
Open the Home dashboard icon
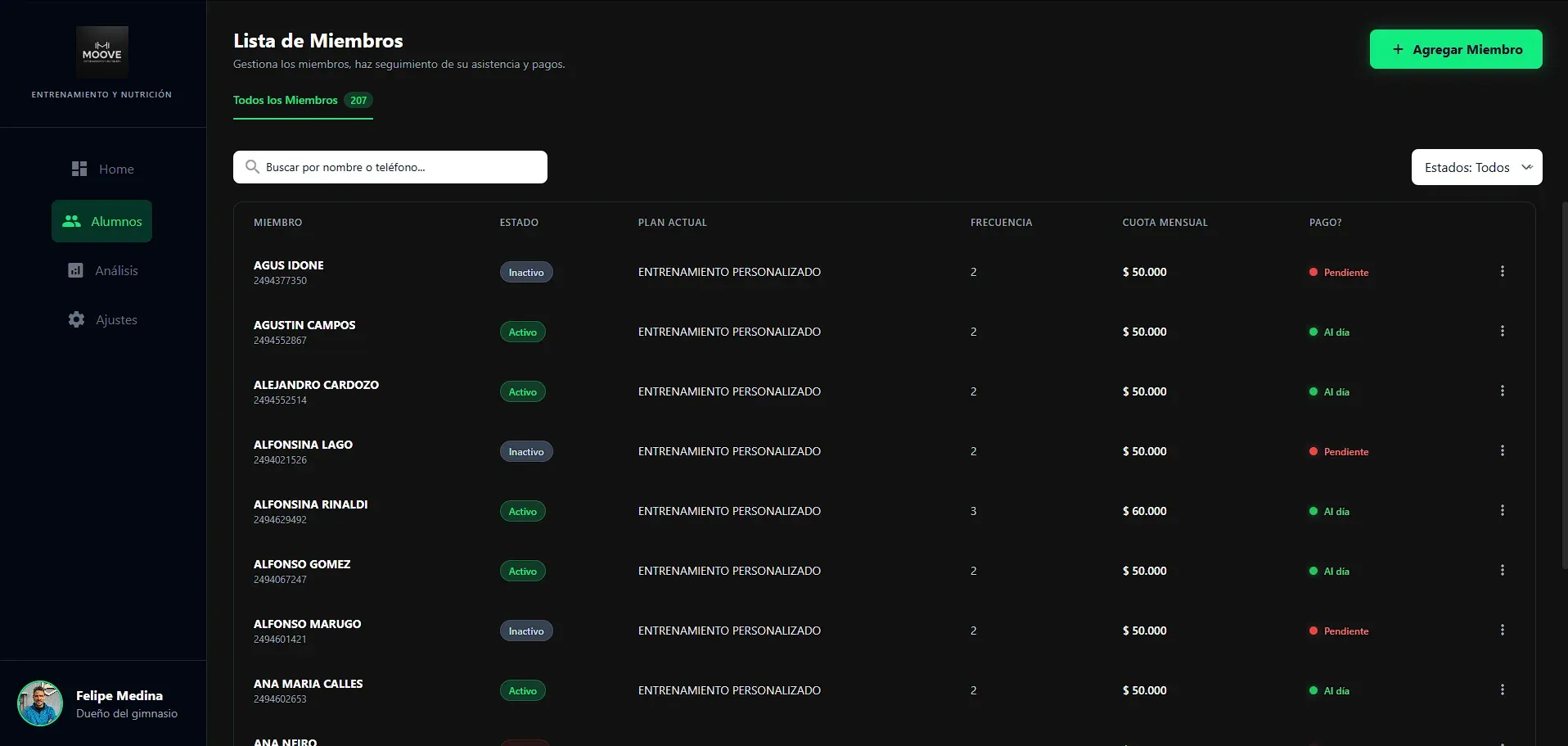coord(79,169)
